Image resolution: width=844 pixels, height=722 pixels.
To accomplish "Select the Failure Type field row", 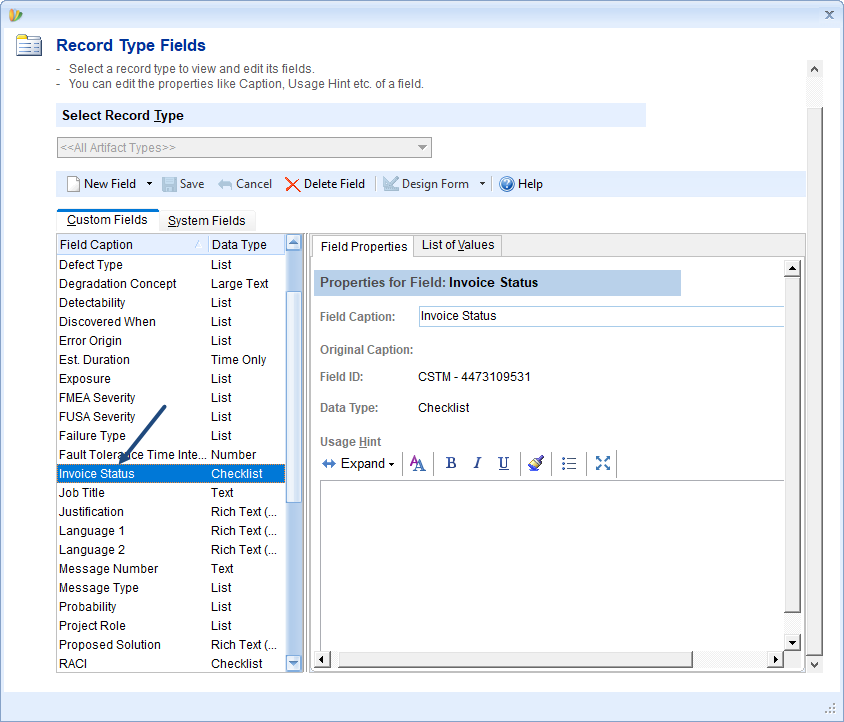I will tap(171, 436).
